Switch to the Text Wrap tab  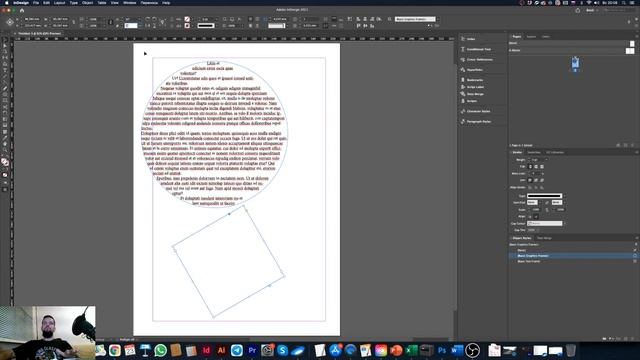(544, 238)
